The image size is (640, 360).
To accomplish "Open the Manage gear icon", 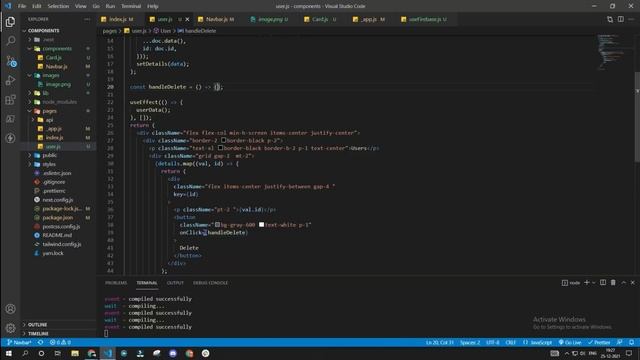I will point(11,328).
